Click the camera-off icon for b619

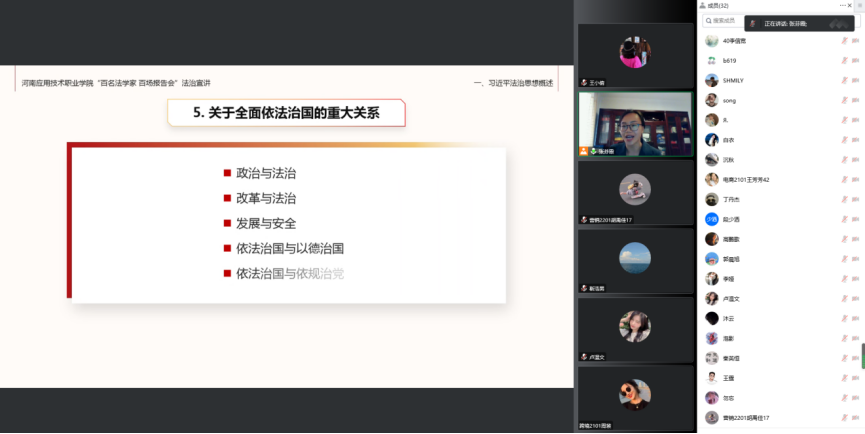856,60
